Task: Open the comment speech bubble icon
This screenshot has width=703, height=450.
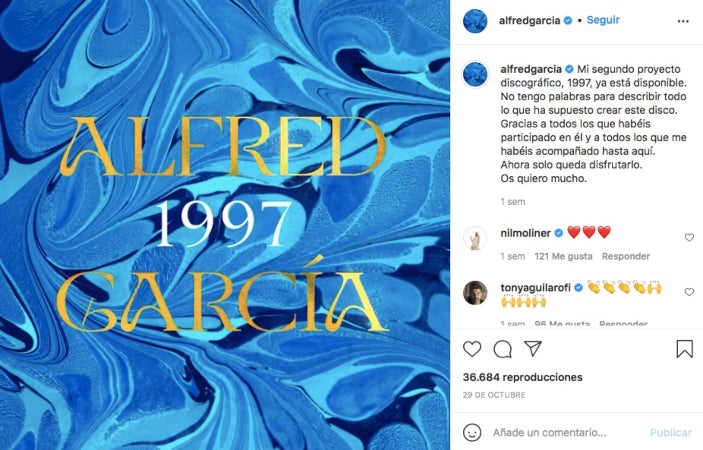Action: 503,349
